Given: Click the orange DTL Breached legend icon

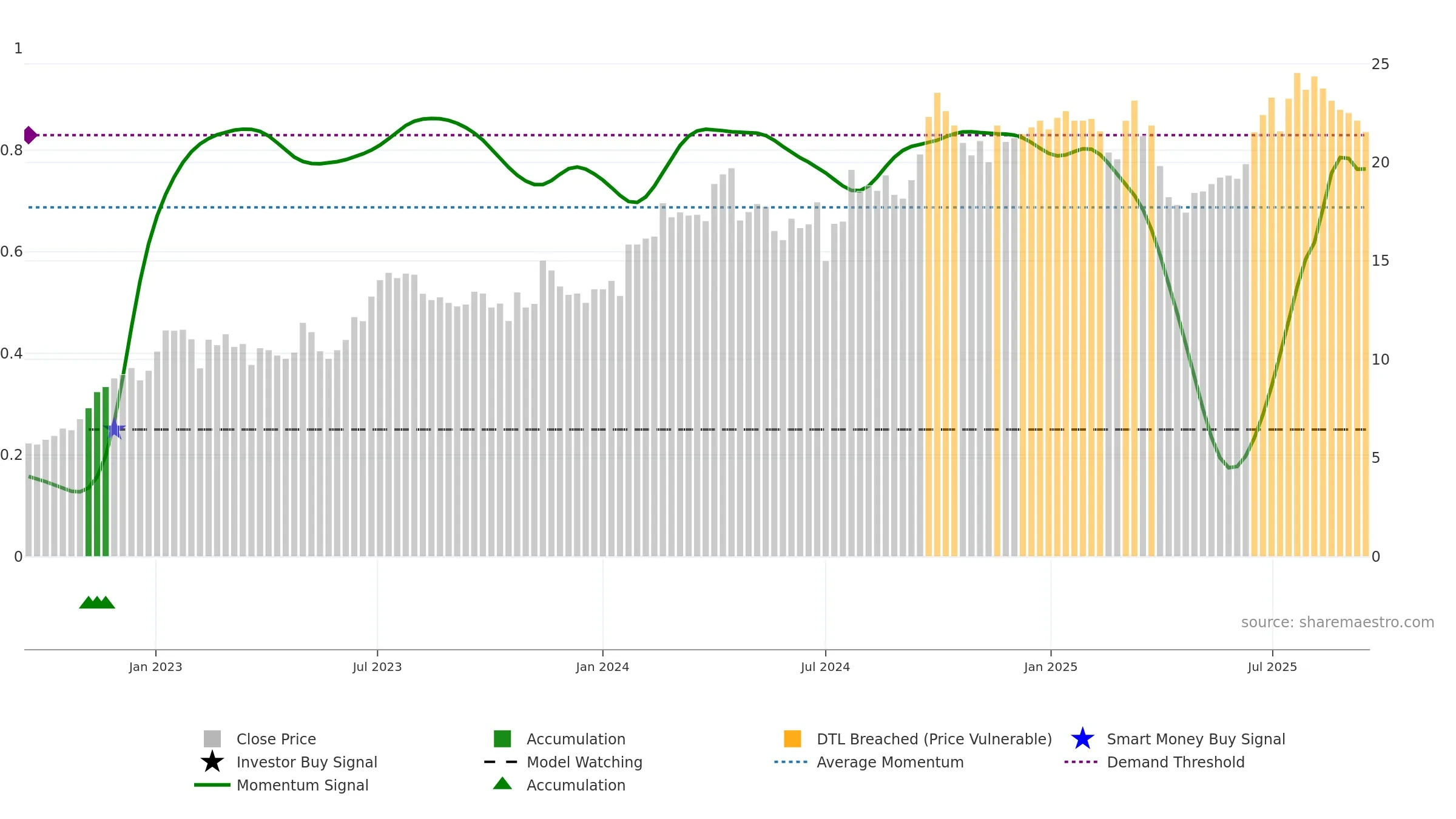Looking at the screenshot, I should coord(792,738).
